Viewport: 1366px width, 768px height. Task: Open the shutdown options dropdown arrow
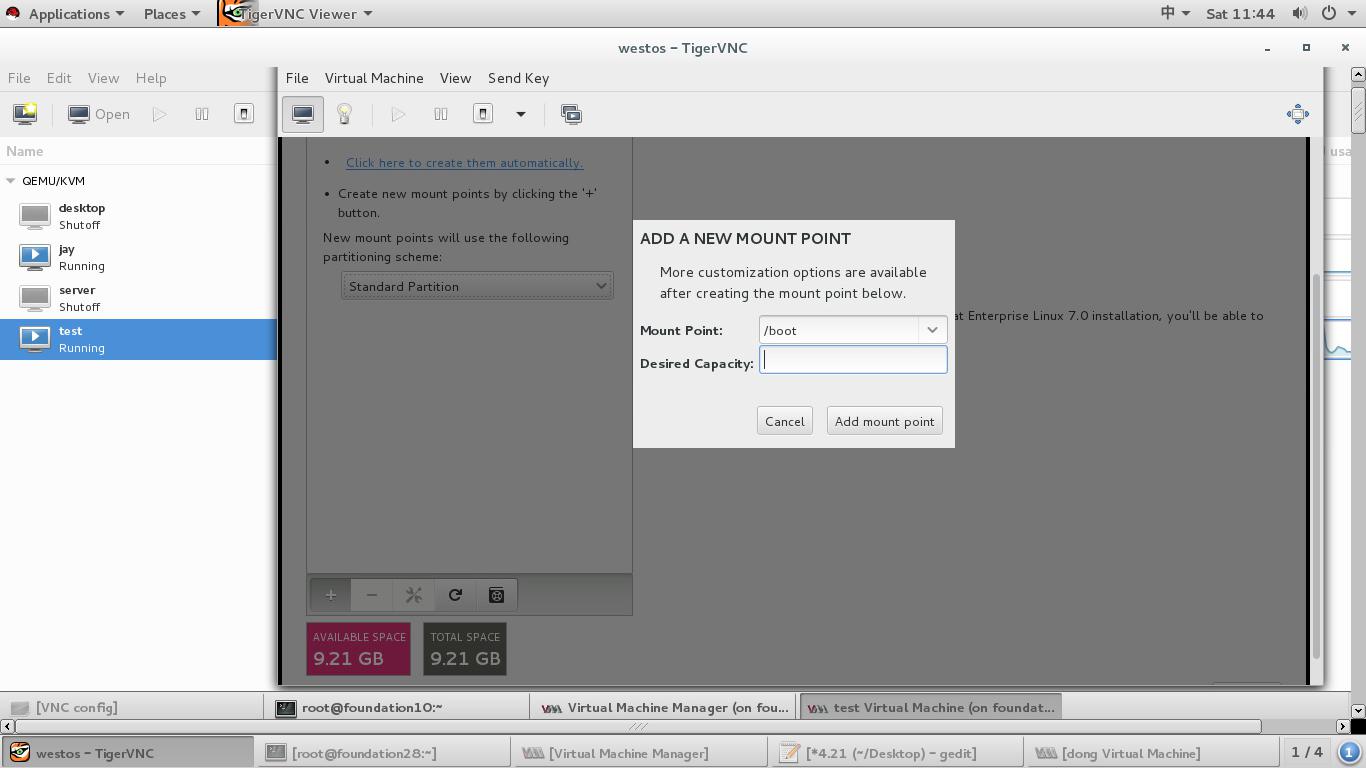click(x=521, y=114)
